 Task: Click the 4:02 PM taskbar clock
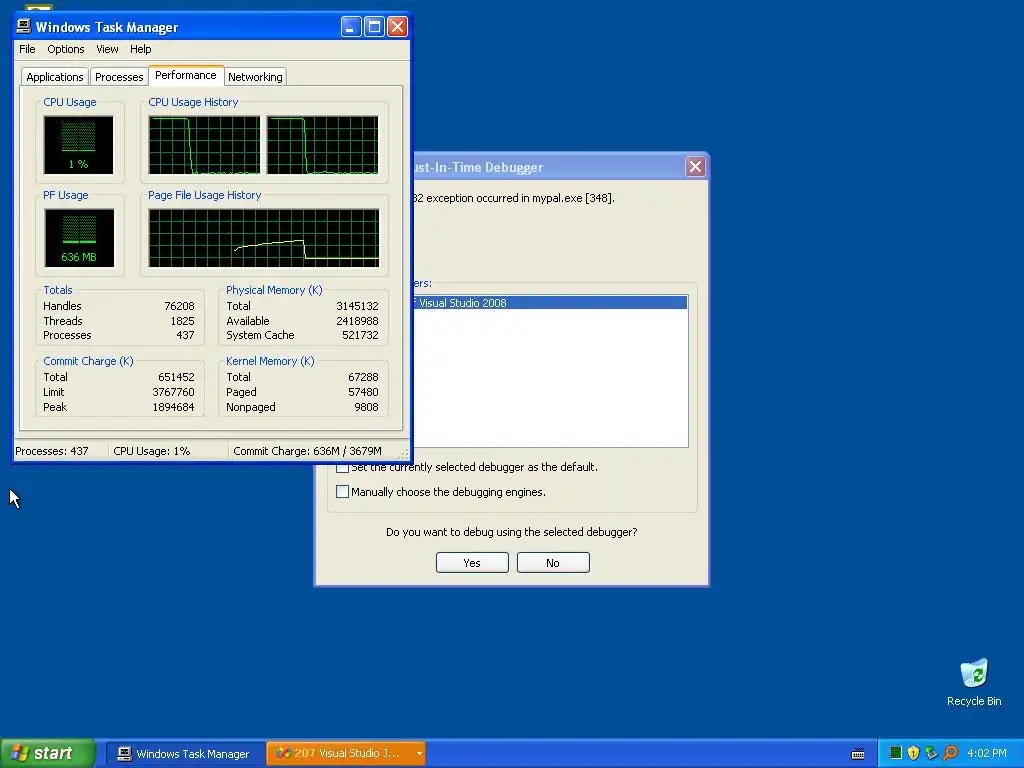pyautogui.click(x=987, y=753)
